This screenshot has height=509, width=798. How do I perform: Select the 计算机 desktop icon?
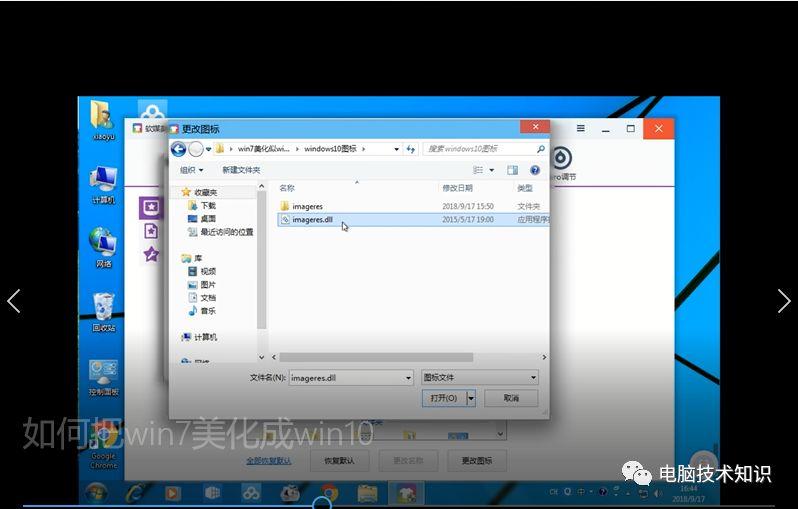pos(103,185)
